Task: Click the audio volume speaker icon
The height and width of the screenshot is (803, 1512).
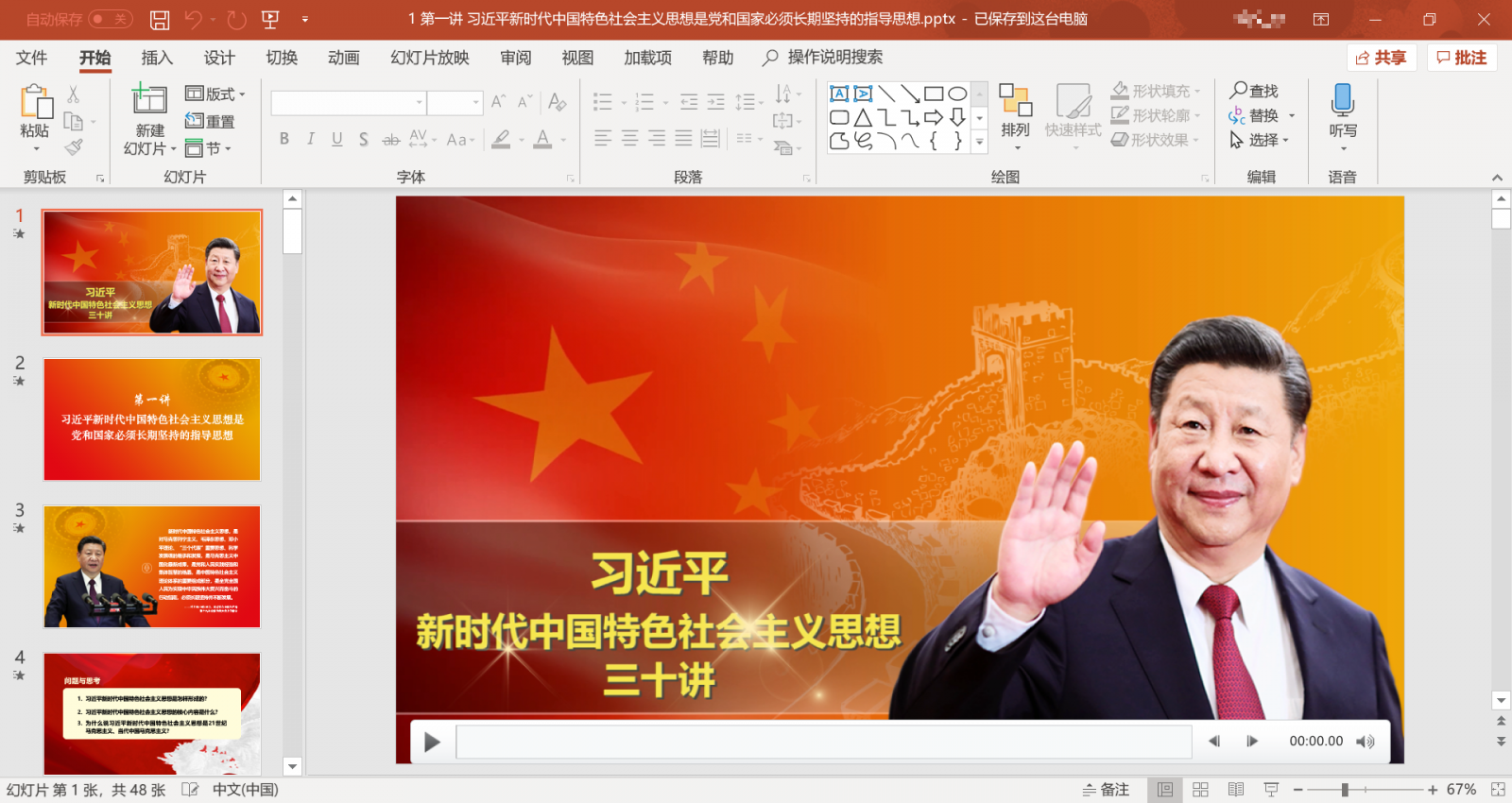Action: tap(1365, 742)
